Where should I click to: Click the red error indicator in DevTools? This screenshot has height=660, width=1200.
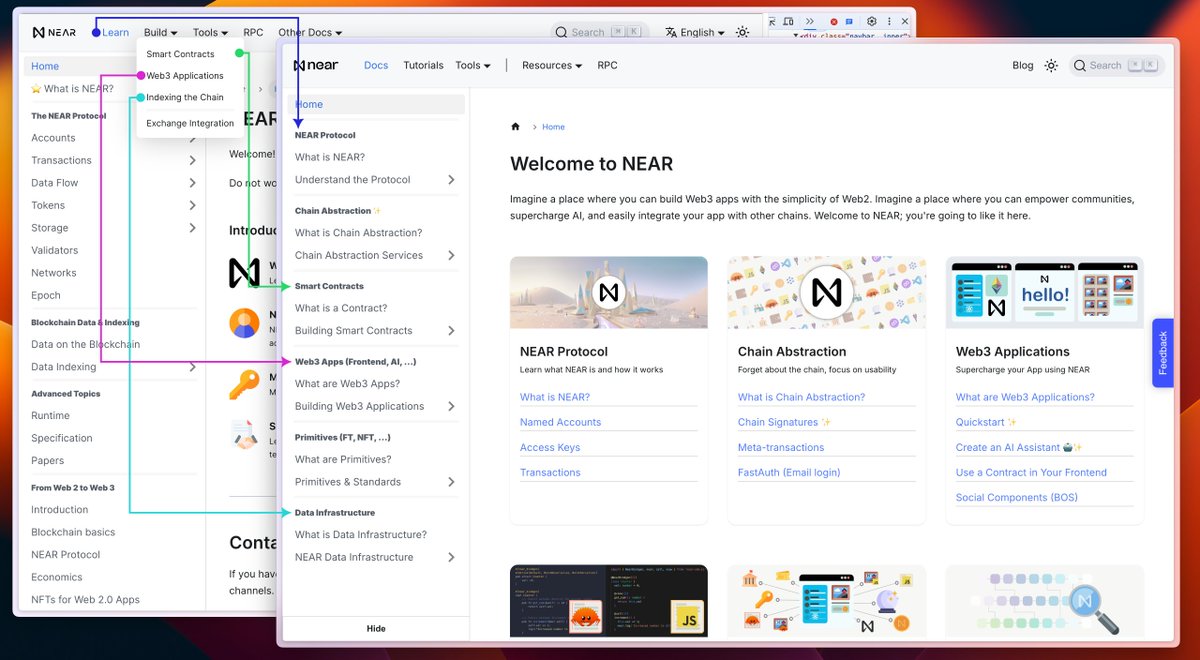834,21
